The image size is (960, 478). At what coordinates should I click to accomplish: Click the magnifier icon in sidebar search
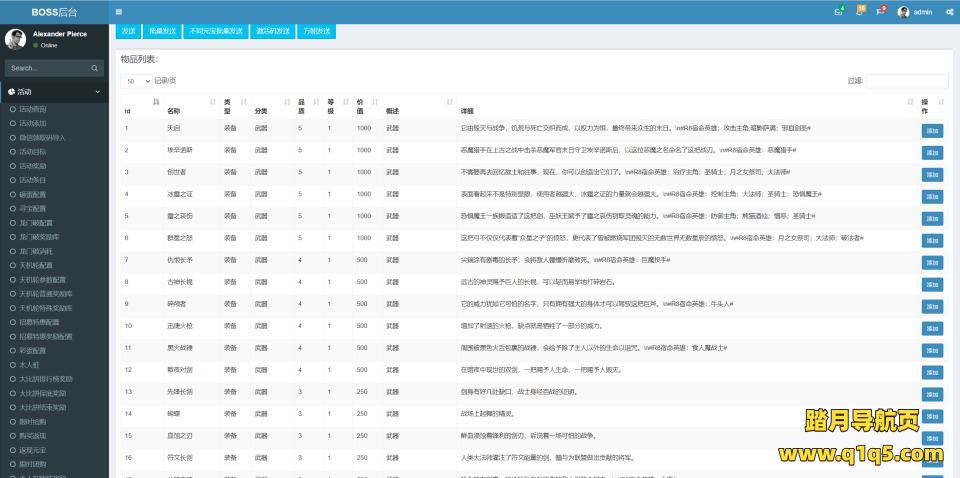[96, 68]
